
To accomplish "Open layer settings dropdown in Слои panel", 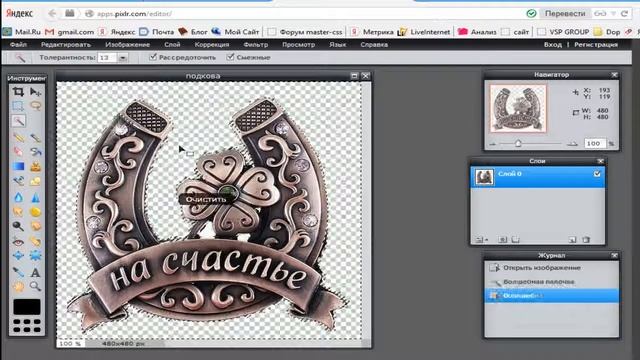I will [x=482, y=240].
